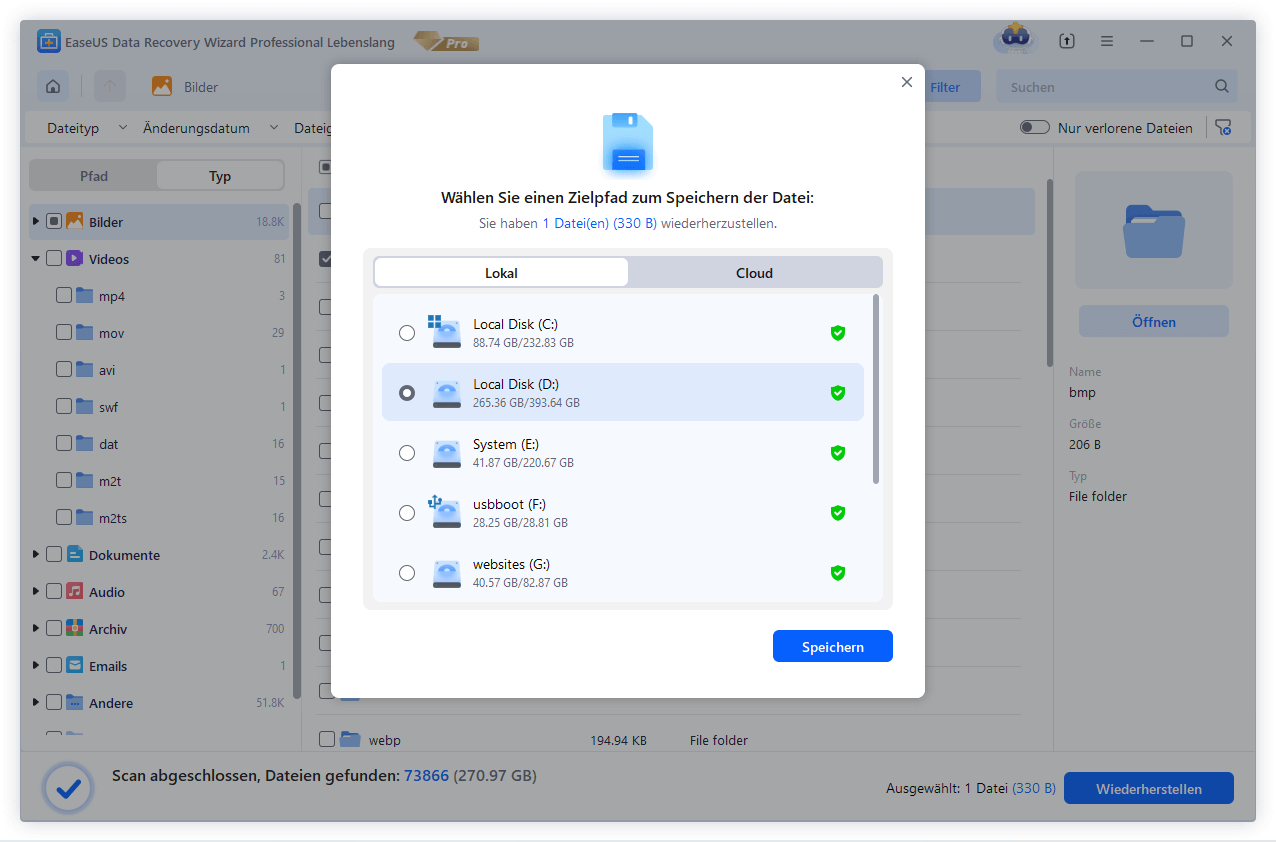Viewport: 1276px width, 842px height.
Task: Click the 73866 found files count
Action: 426,775
